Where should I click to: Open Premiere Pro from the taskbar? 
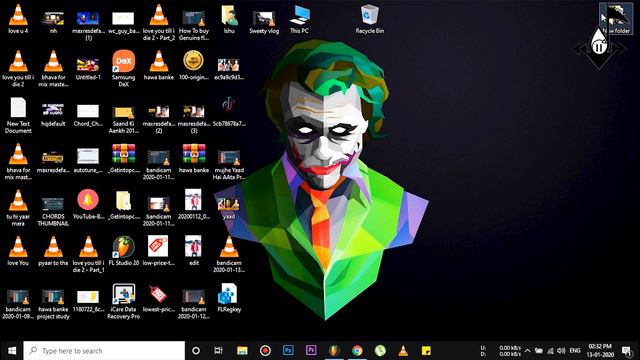point(311,351)
